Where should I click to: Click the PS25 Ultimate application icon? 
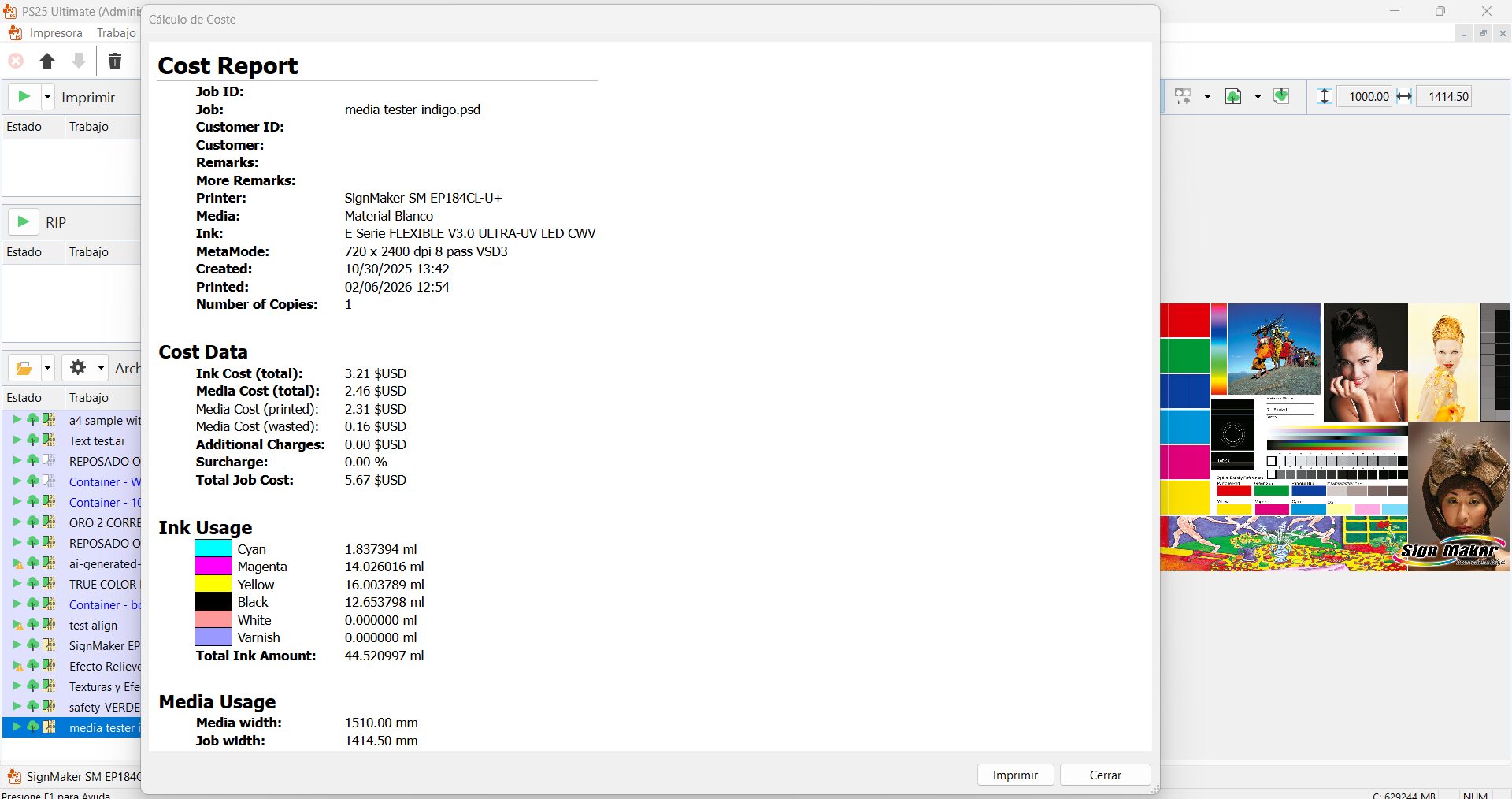[9, 11]
